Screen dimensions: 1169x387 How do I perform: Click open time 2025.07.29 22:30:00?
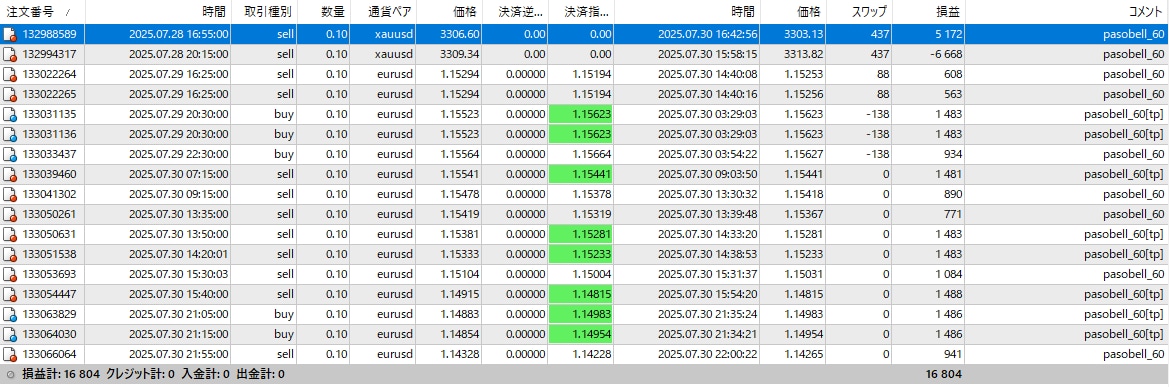179,154
